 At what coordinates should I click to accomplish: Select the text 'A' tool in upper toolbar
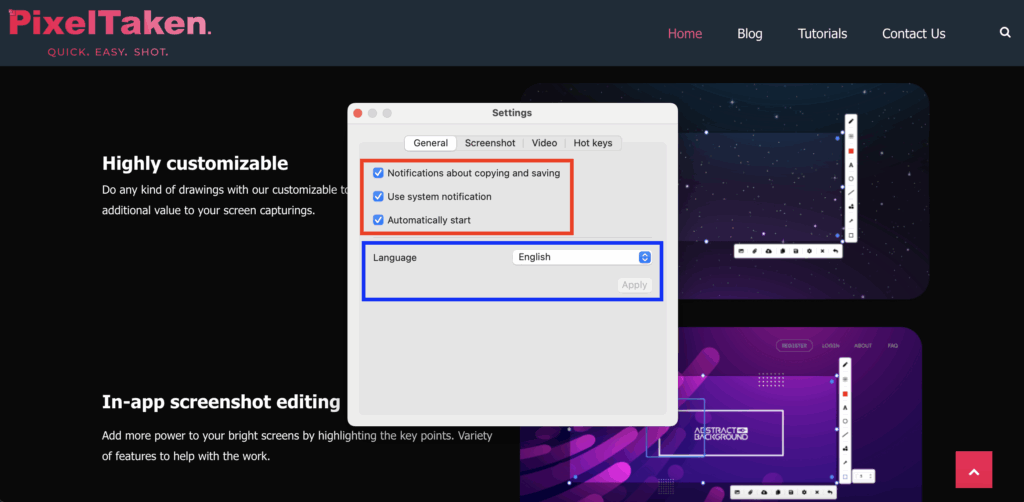click(x=851, y=164)
